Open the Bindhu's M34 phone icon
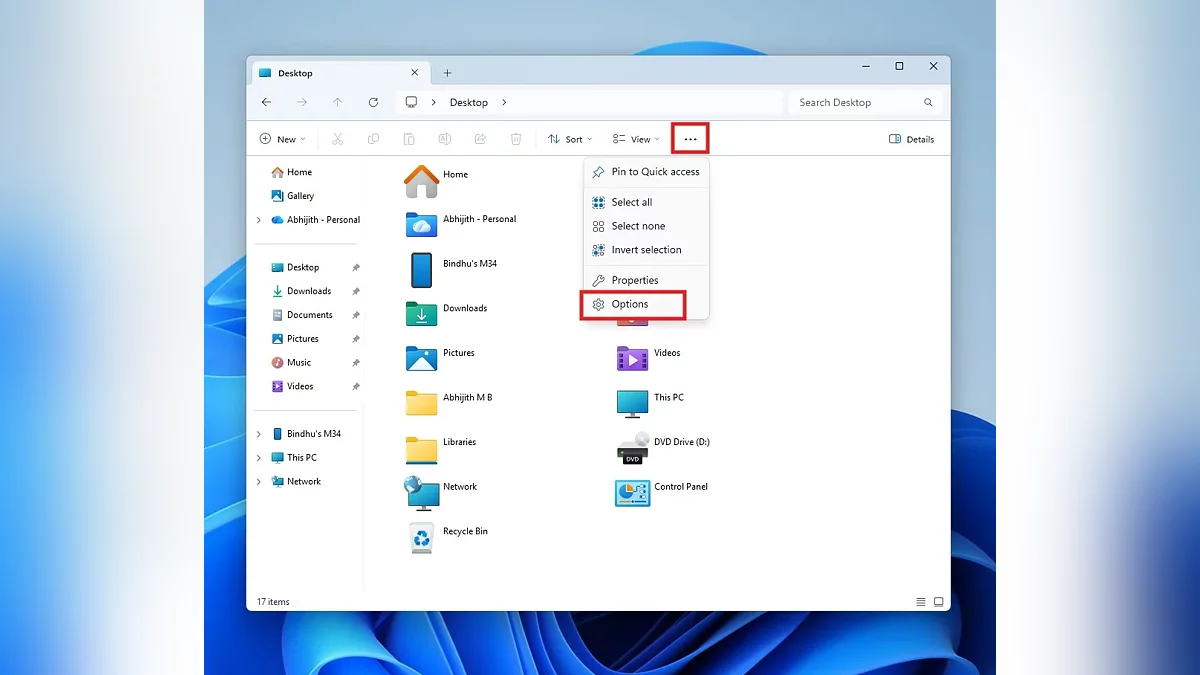1200x675 pixels. coord(421,270)
